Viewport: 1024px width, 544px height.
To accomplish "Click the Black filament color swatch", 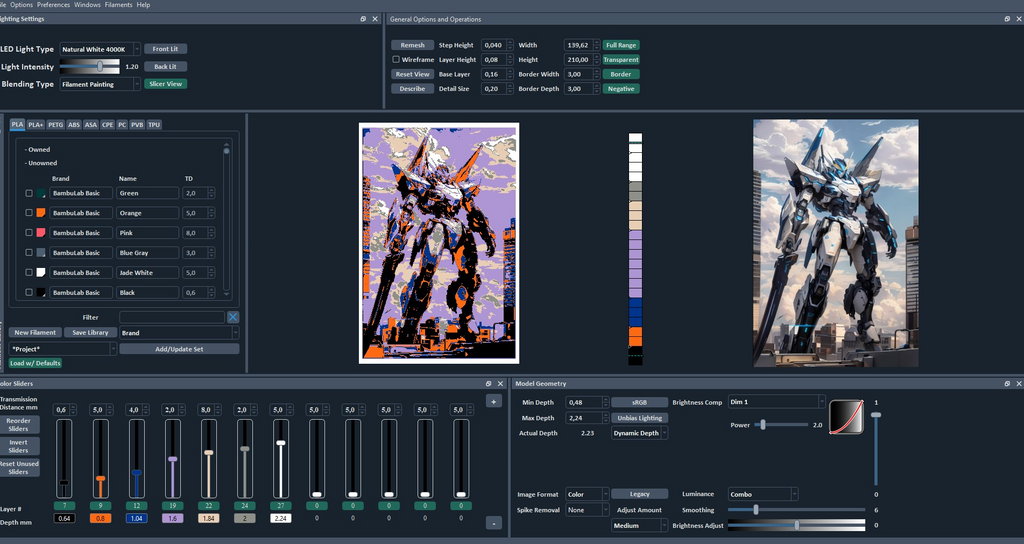I will (40, 293).
